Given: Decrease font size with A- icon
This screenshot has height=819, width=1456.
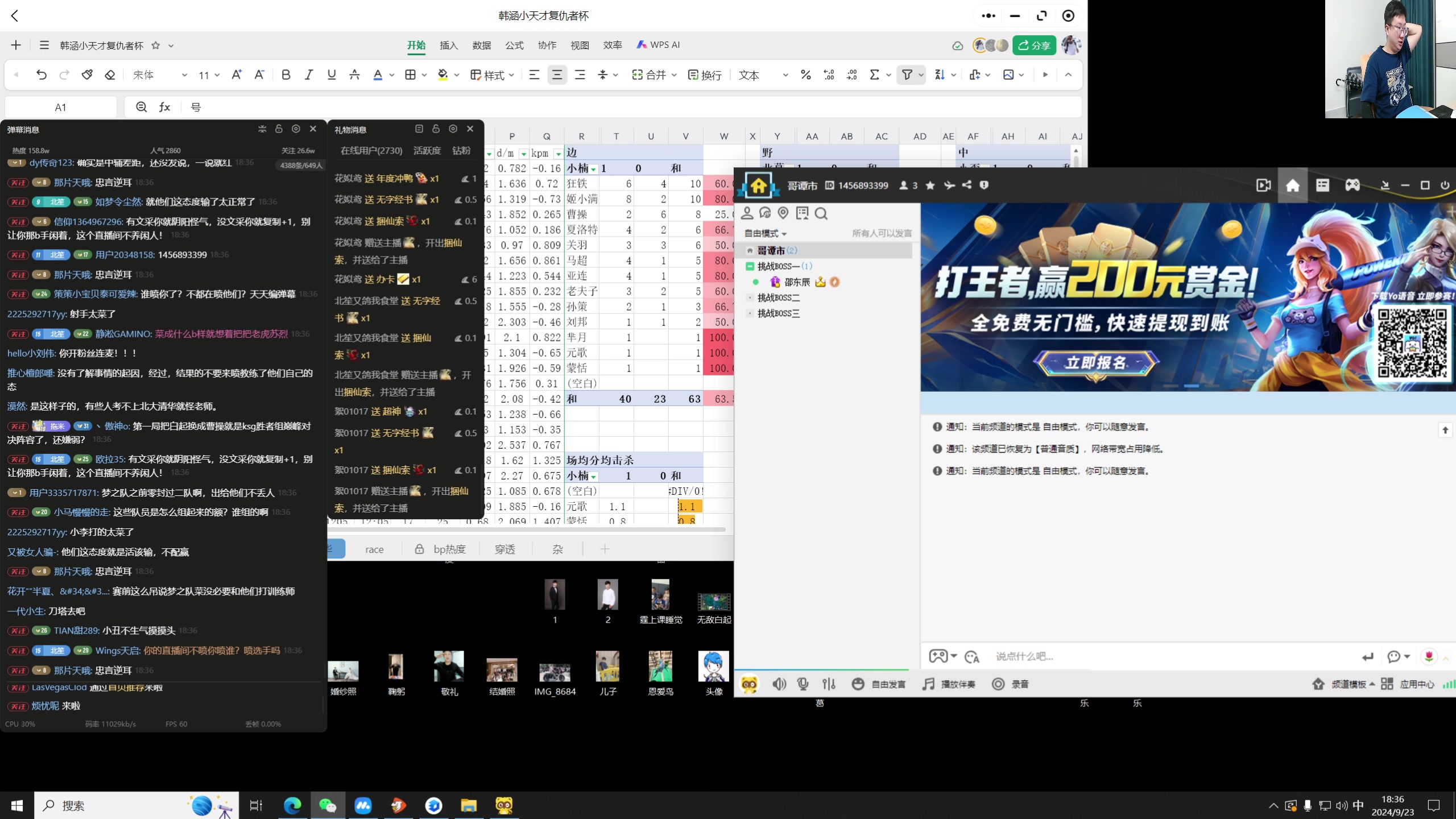Looking at the screenshot, I should click(259, 75).
